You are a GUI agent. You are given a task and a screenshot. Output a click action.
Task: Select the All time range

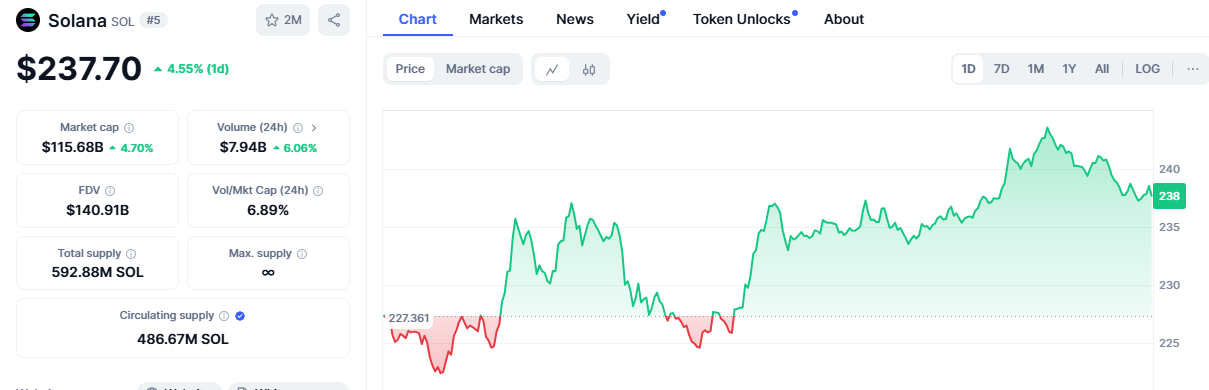click(x=1102, y=69)
